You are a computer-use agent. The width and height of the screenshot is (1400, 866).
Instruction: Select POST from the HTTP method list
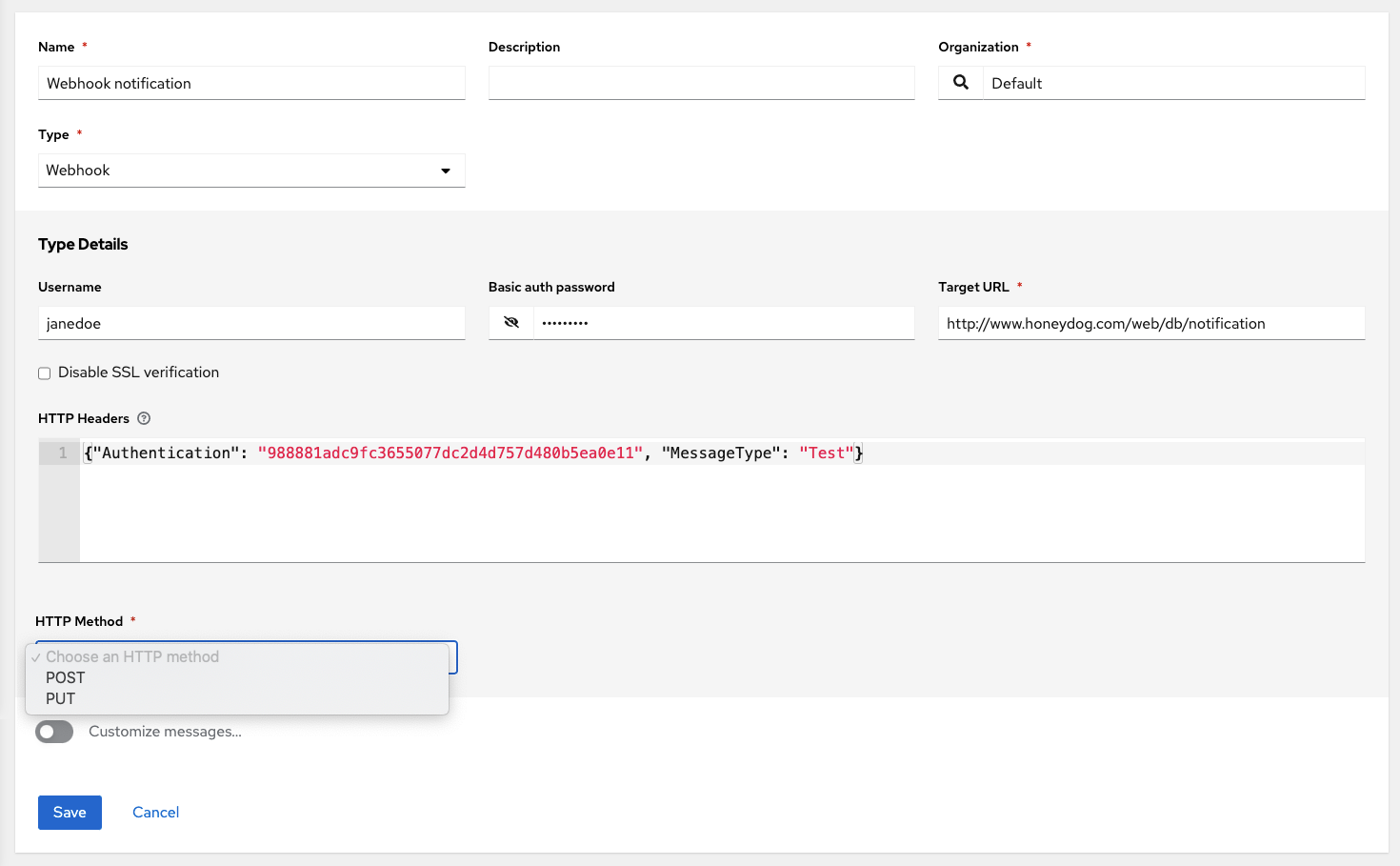tap(64, 677)
